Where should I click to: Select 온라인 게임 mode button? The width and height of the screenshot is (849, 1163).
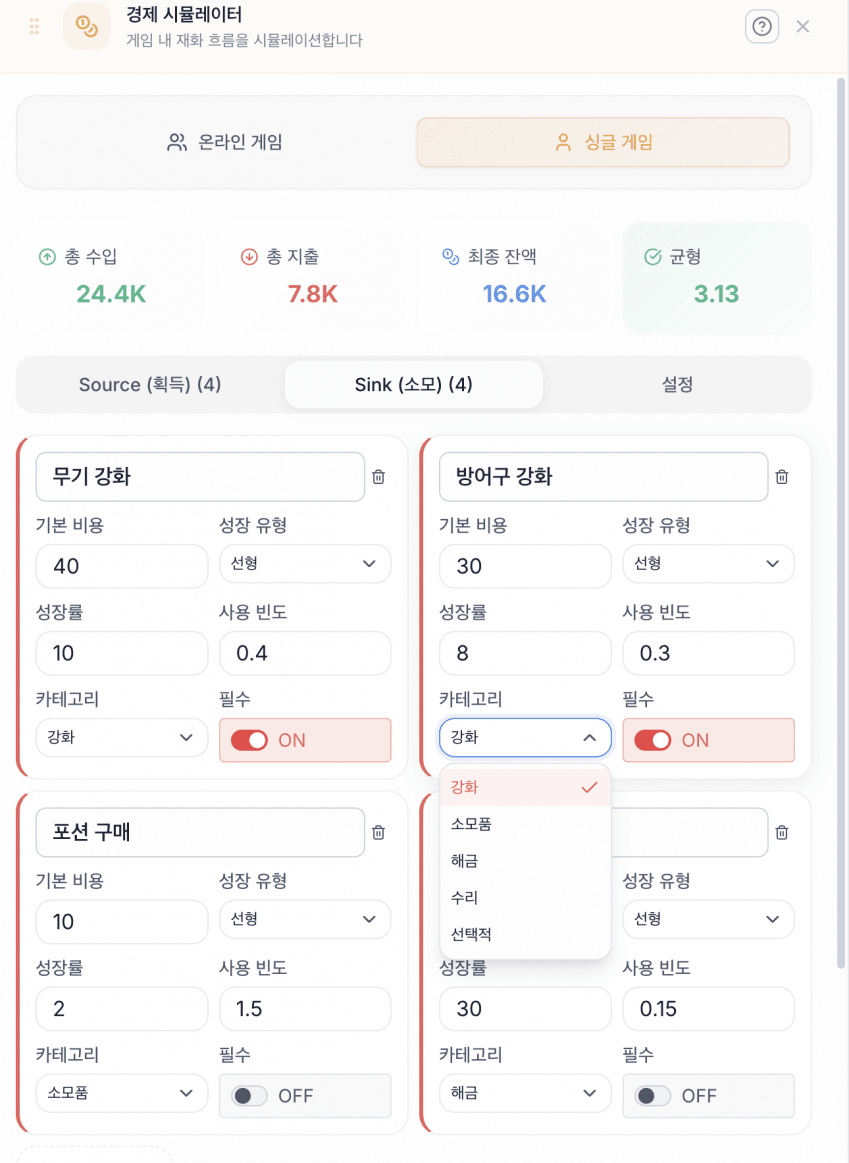click(x=225, y=142)
